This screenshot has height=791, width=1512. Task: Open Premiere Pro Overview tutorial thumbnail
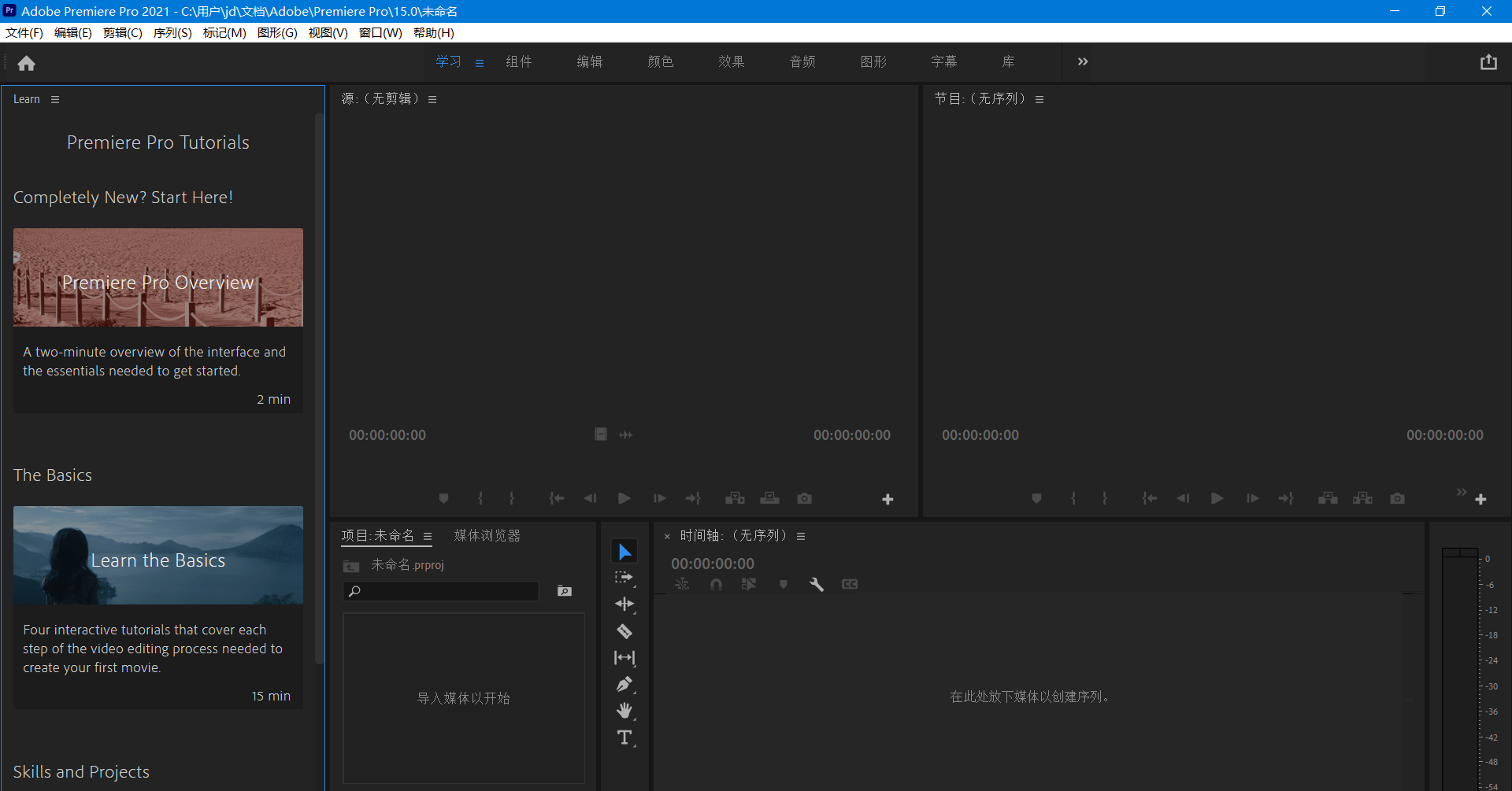pyautogui.click(x=158, y=277)
